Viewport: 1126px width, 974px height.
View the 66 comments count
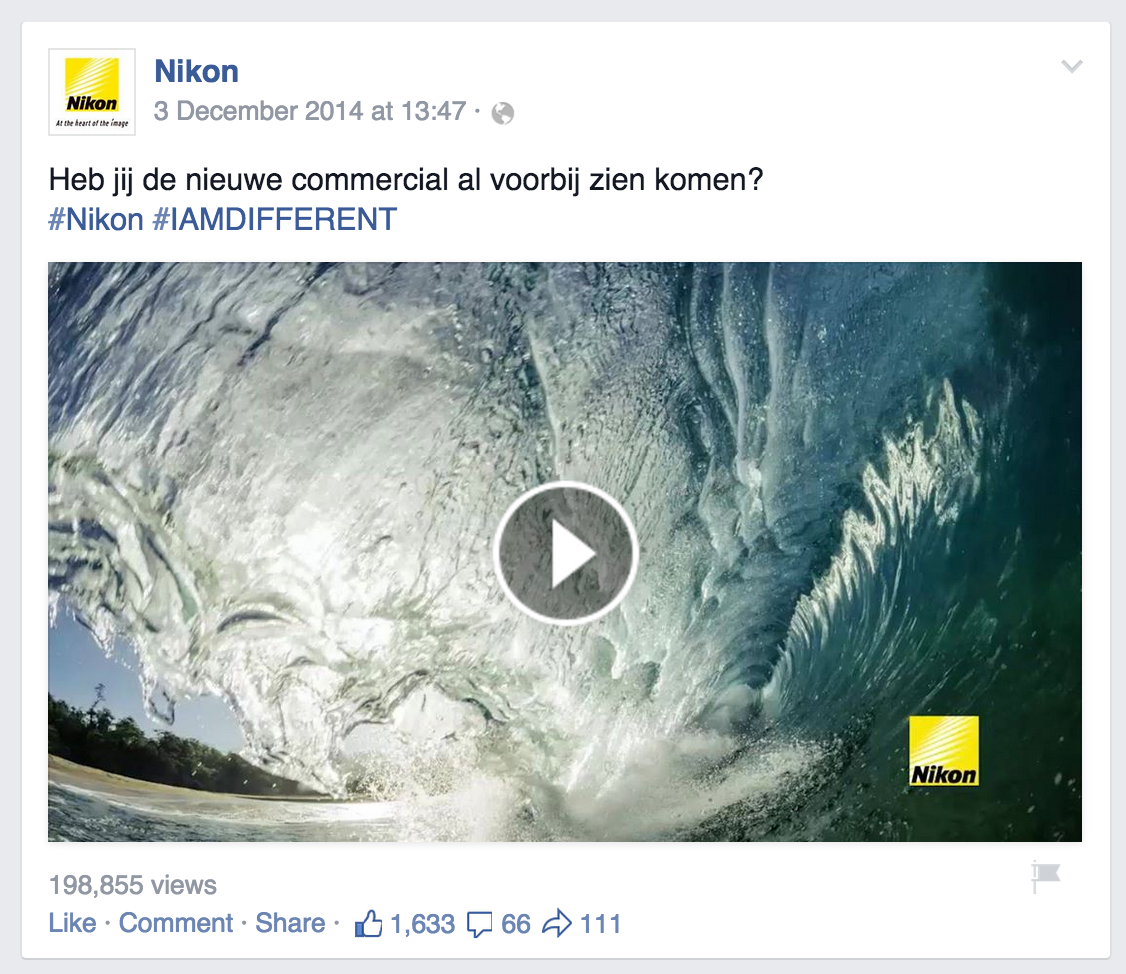point(516,924)
